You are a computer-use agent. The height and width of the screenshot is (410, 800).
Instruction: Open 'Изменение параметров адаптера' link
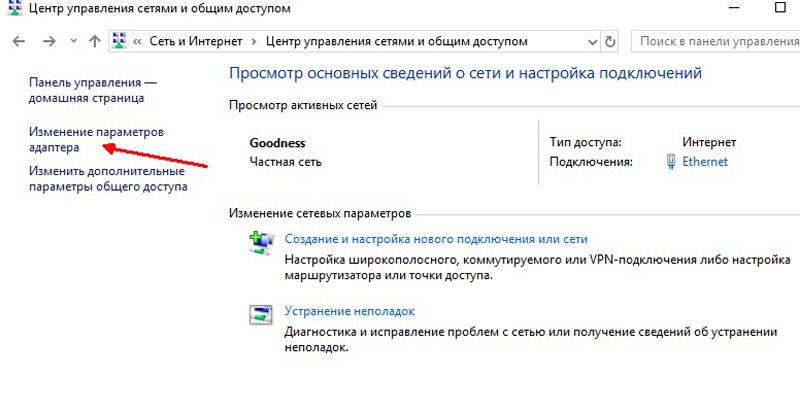[96, 140]
